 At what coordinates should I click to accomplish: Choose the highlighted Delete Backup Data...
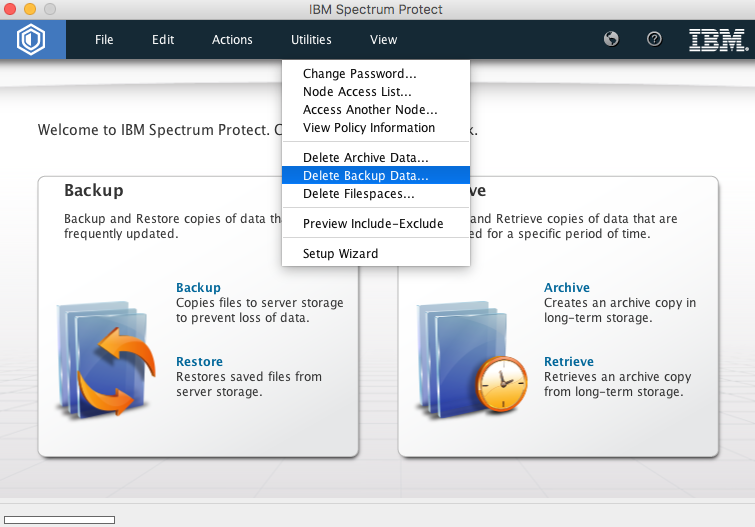point(376,175)
